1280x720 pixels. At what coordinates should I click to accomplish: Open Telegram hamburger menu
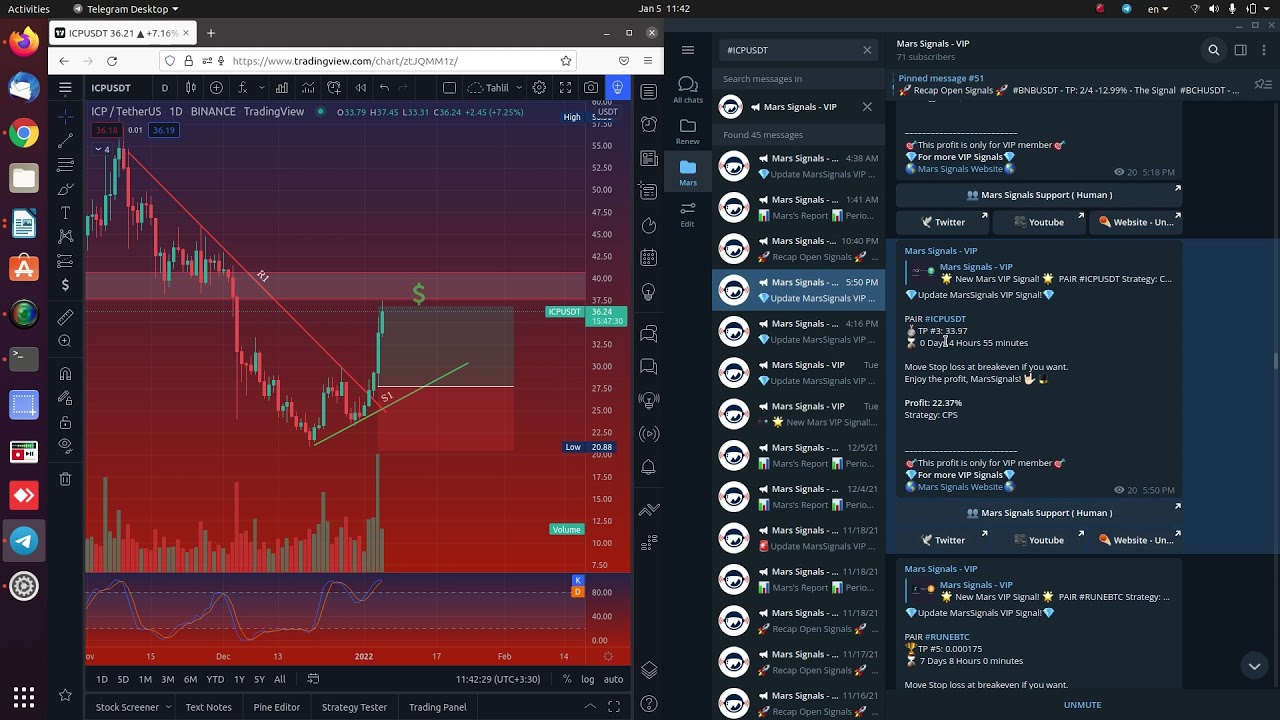tap(688, 50)
